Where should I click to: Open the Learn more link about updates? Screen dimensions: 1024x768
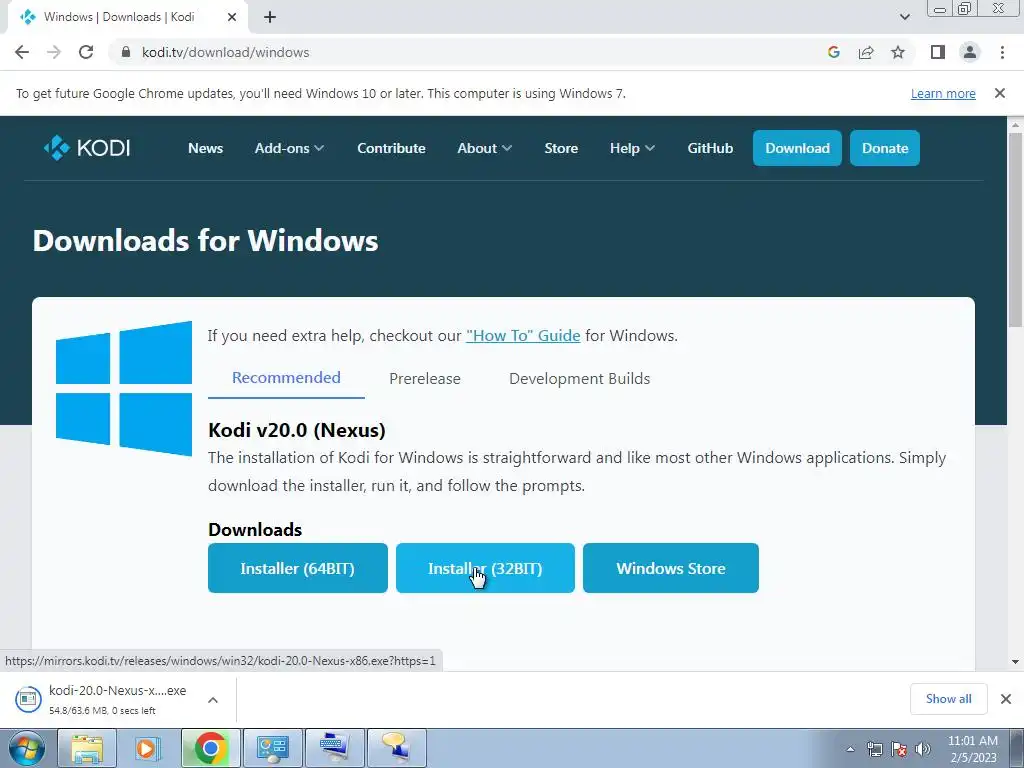point(943,93)
